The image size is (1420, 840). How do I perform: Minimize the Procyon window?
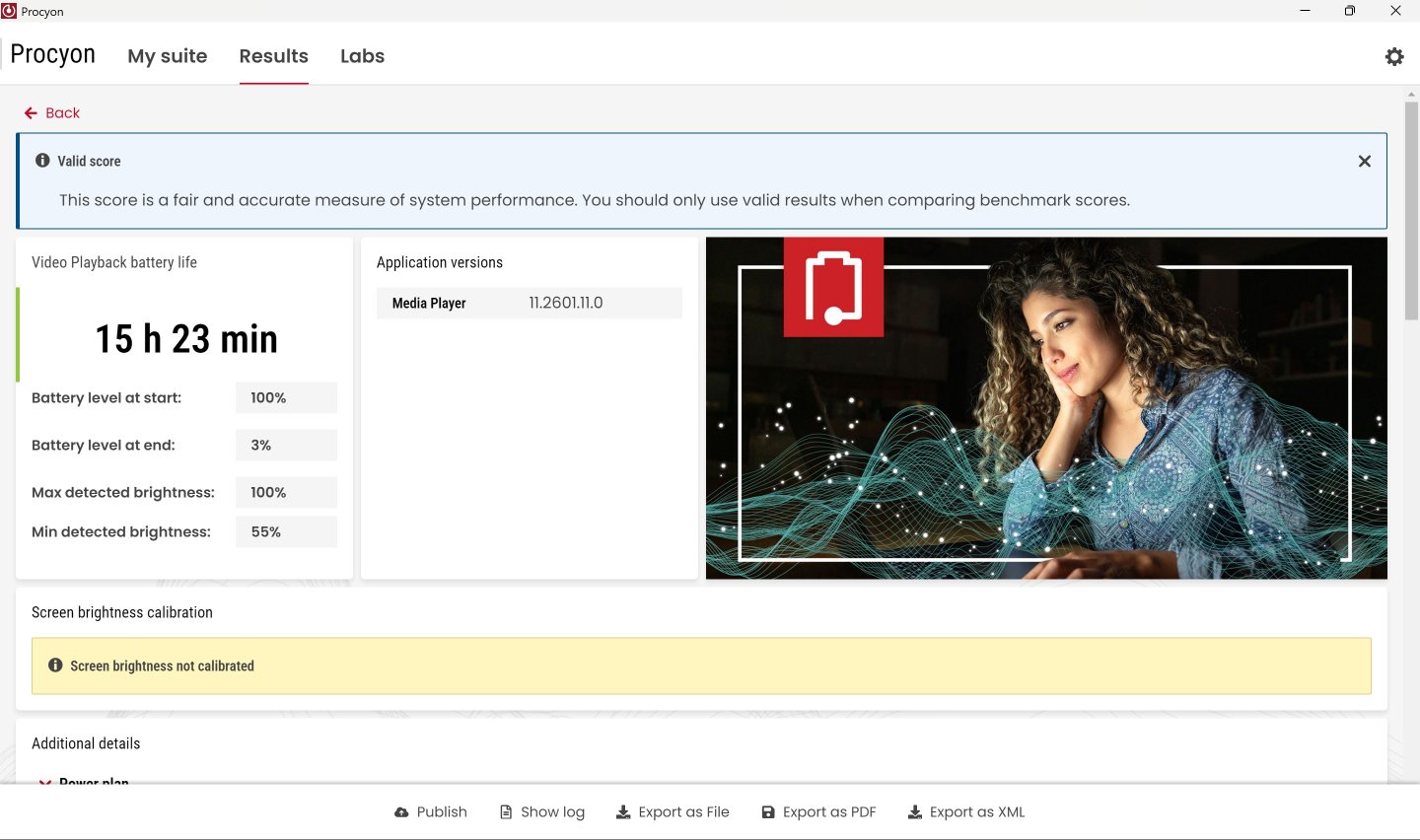[1306, 11]
